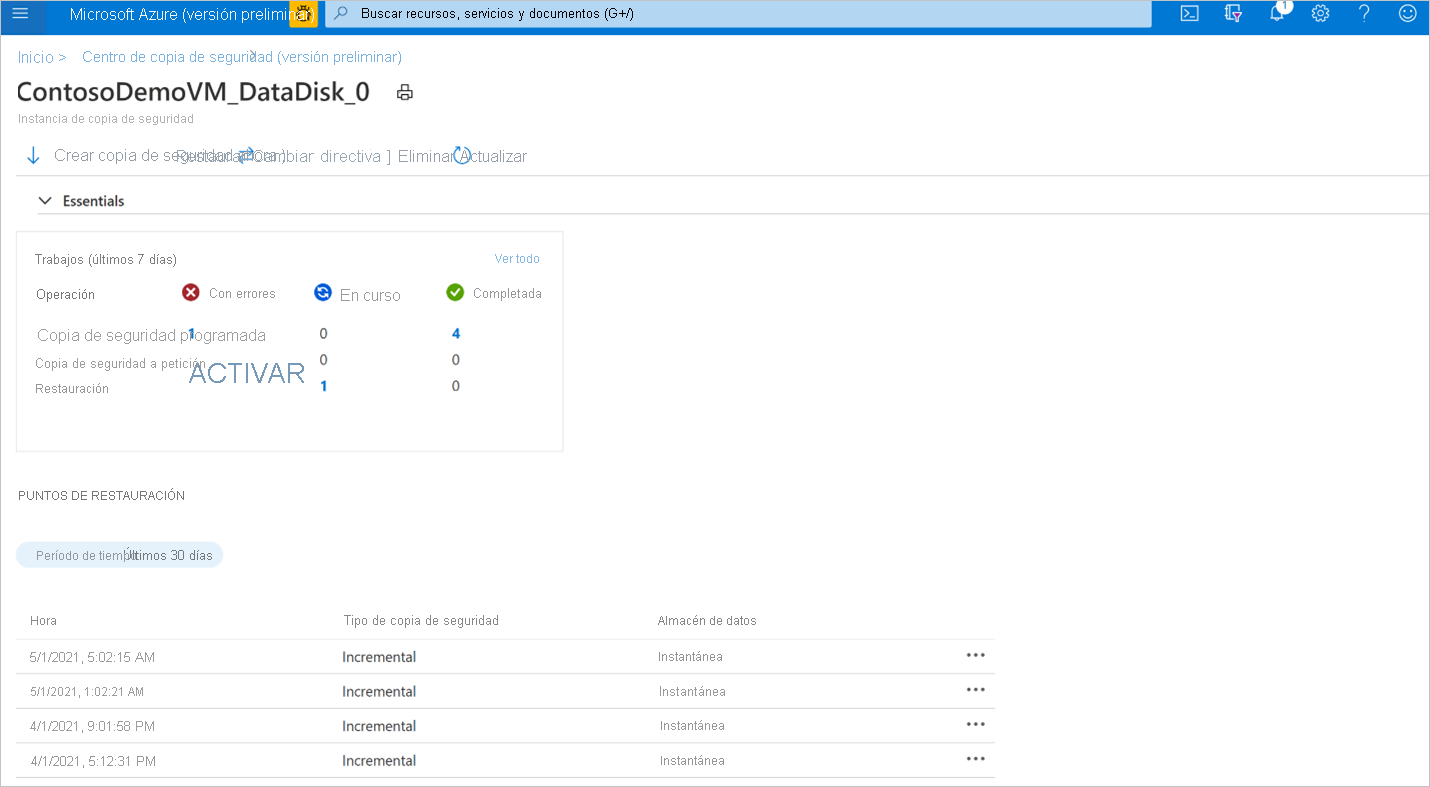Sort by Almacén de datos column header
This screenshot has width=1430, height=787.
tap(707, 621)
